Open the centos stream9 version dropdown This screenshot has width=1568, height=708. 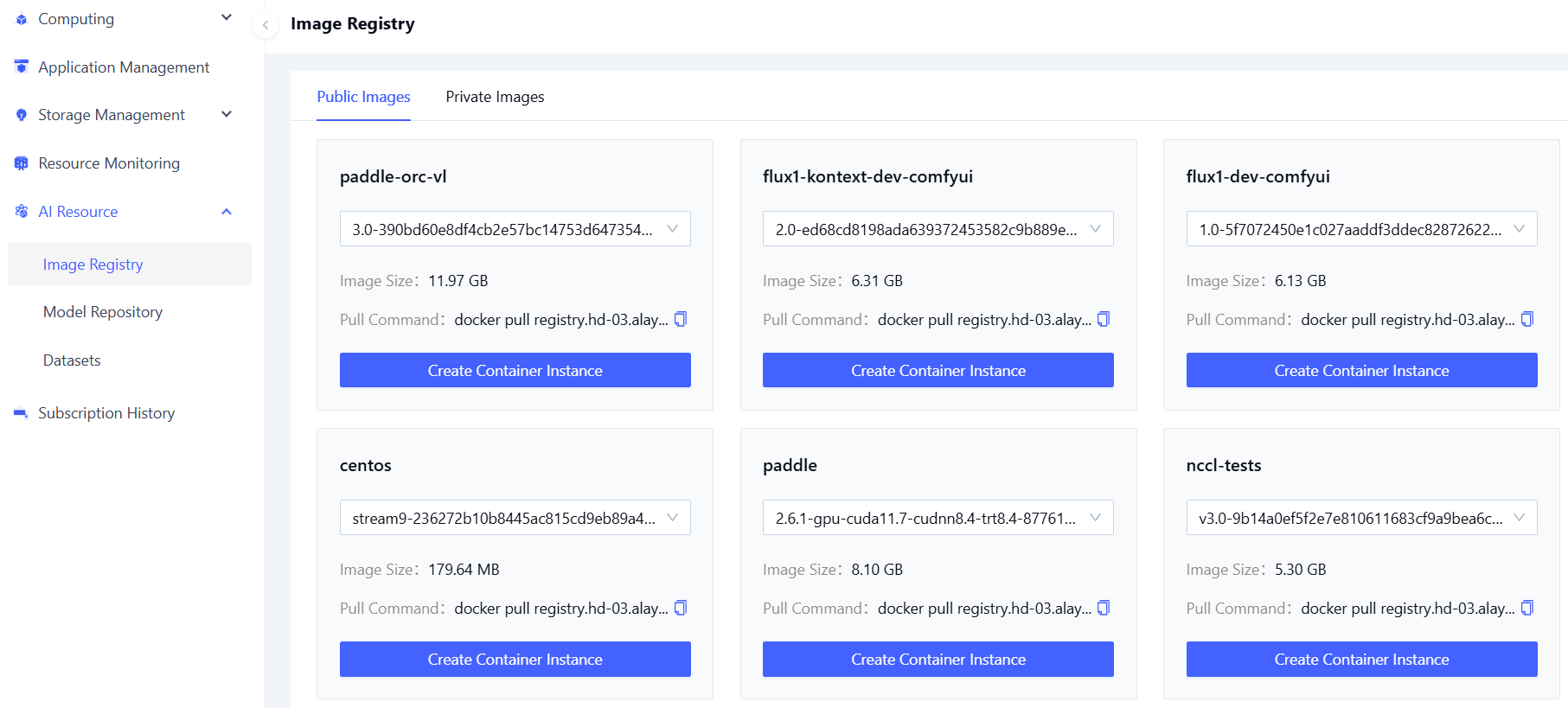(x=515, y=518)
